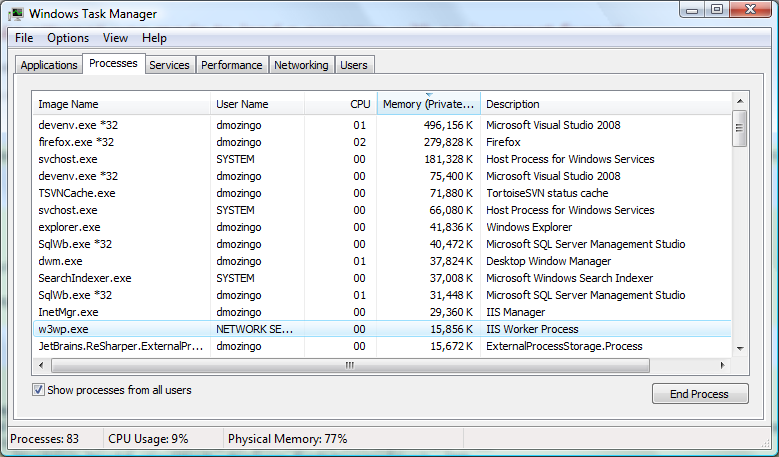Image resolution: width=779 pixels, height=457 pixels.
Task: Click the Microsoft Windows Search Indexer description
Action: pyautogui.click(x=569, y=278)
